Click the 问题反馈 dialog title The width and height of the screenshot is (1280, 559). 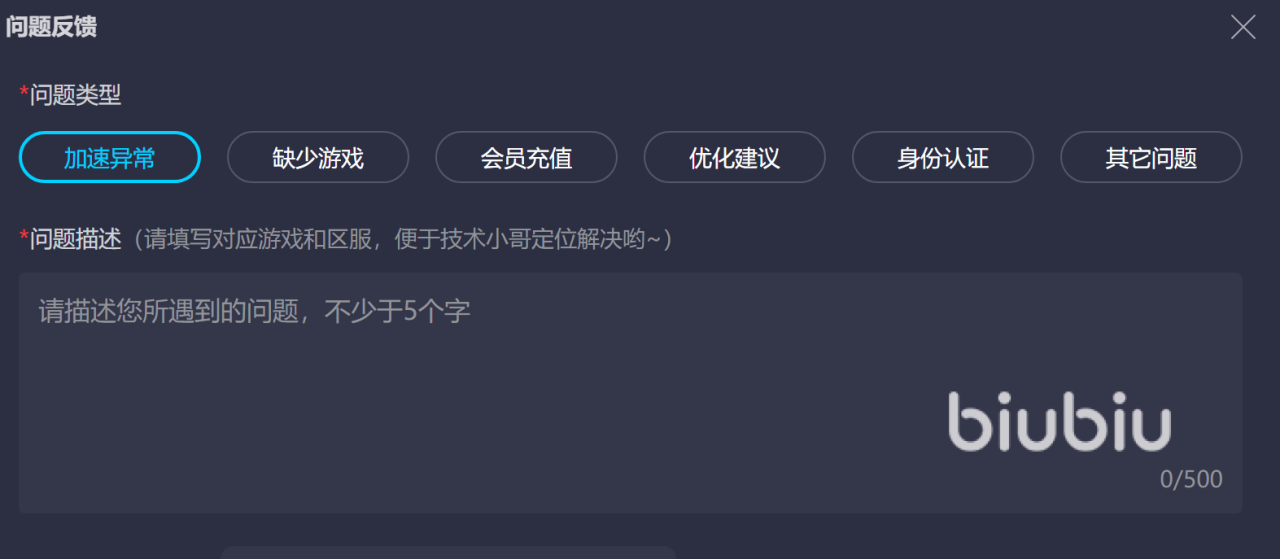point(51,27)
